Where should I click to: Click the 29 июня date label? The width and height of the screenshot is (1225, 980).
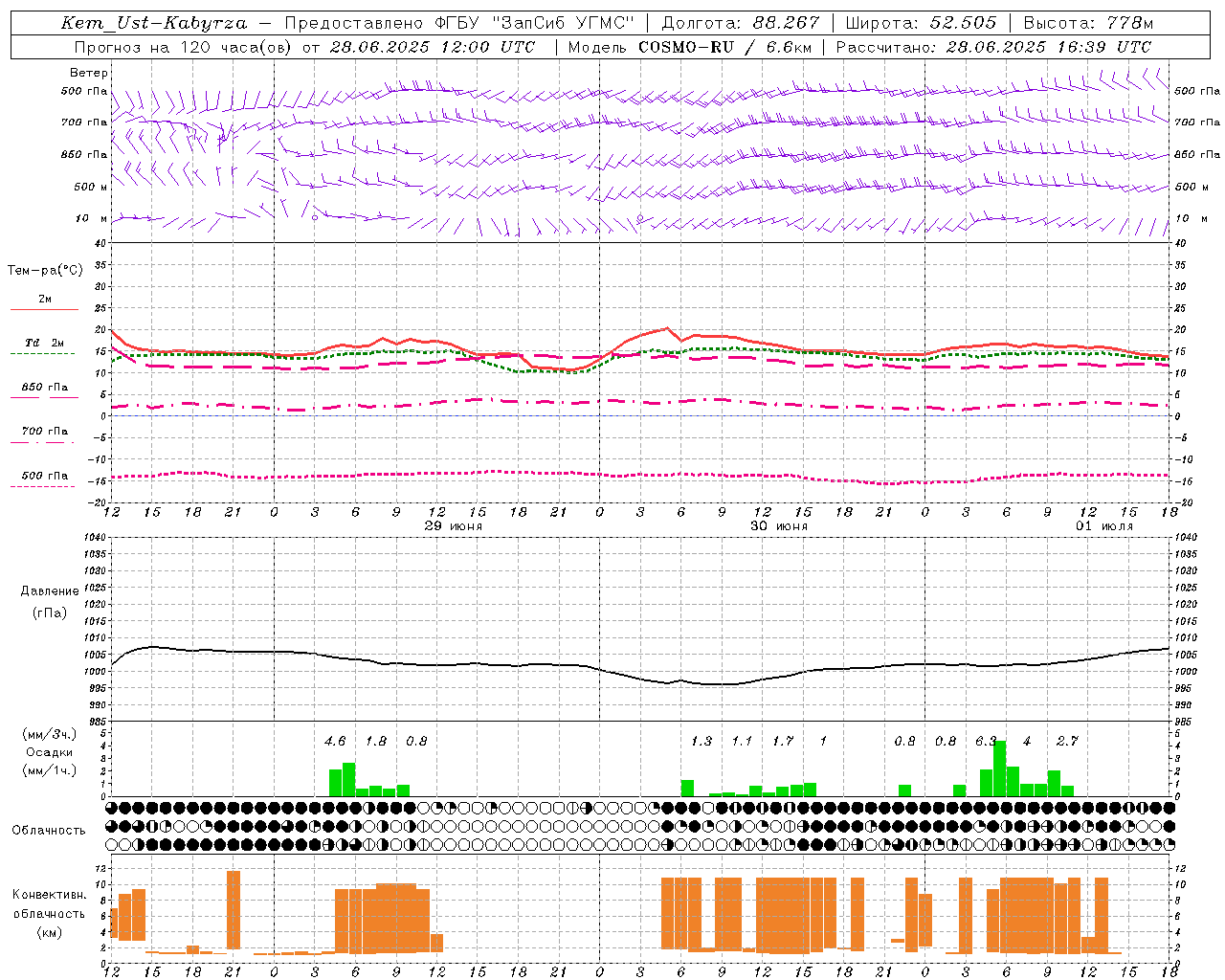(455, 525)
